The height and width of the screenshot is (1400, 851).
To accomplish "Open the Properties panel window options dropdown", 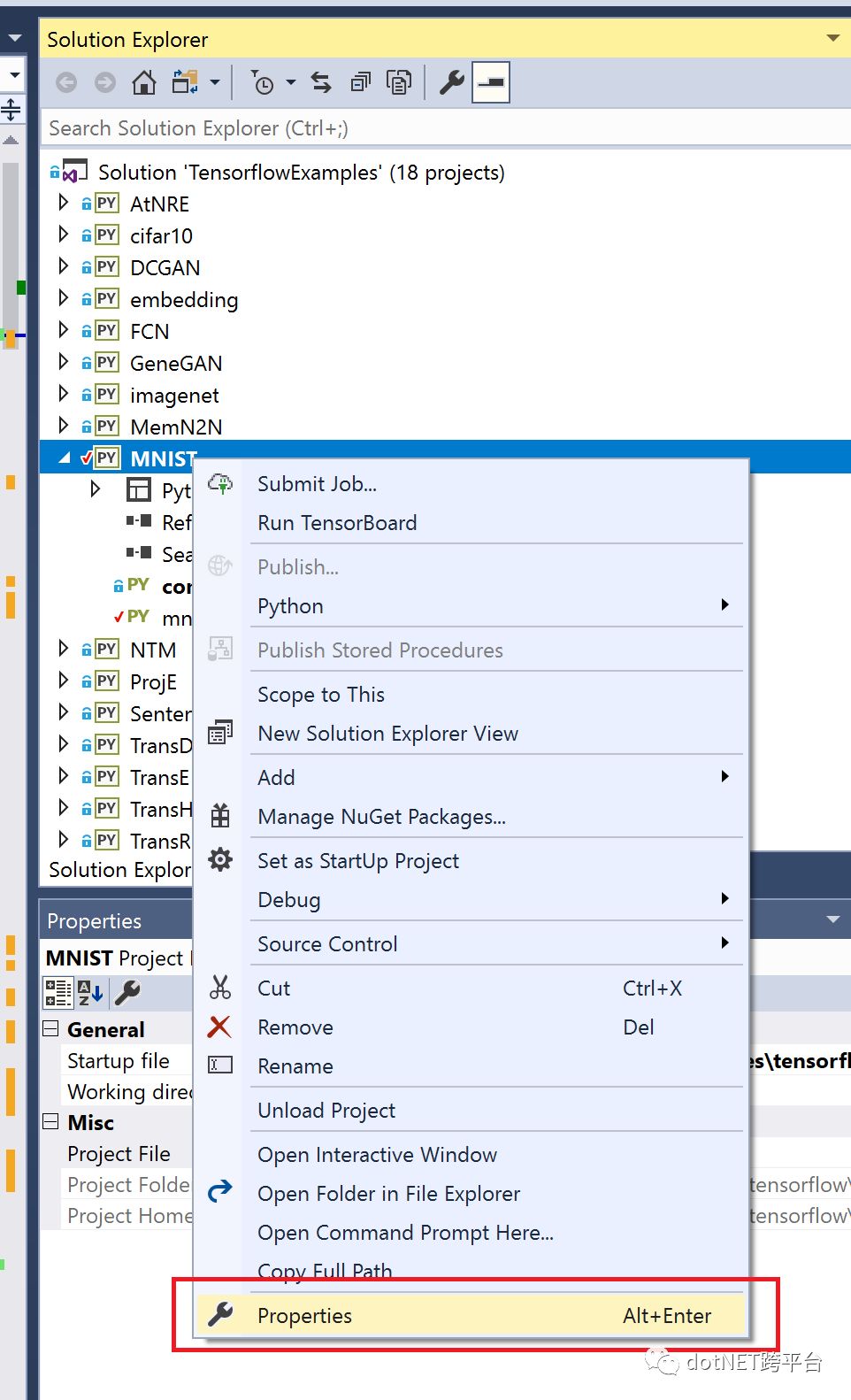I will click(x=832, y=920).
